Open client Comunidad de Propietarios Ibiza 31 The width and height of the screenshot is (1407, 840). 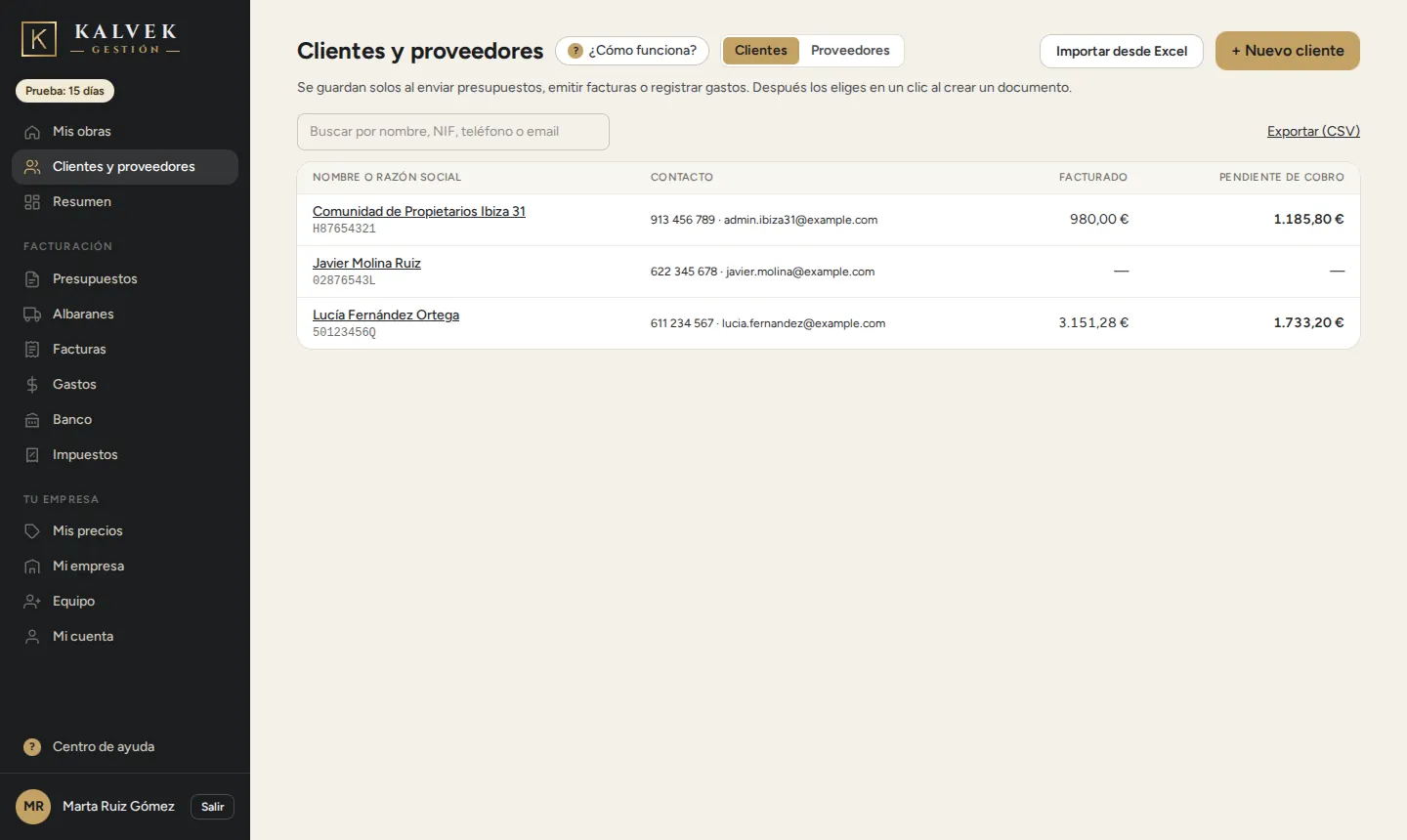[419, 211]
